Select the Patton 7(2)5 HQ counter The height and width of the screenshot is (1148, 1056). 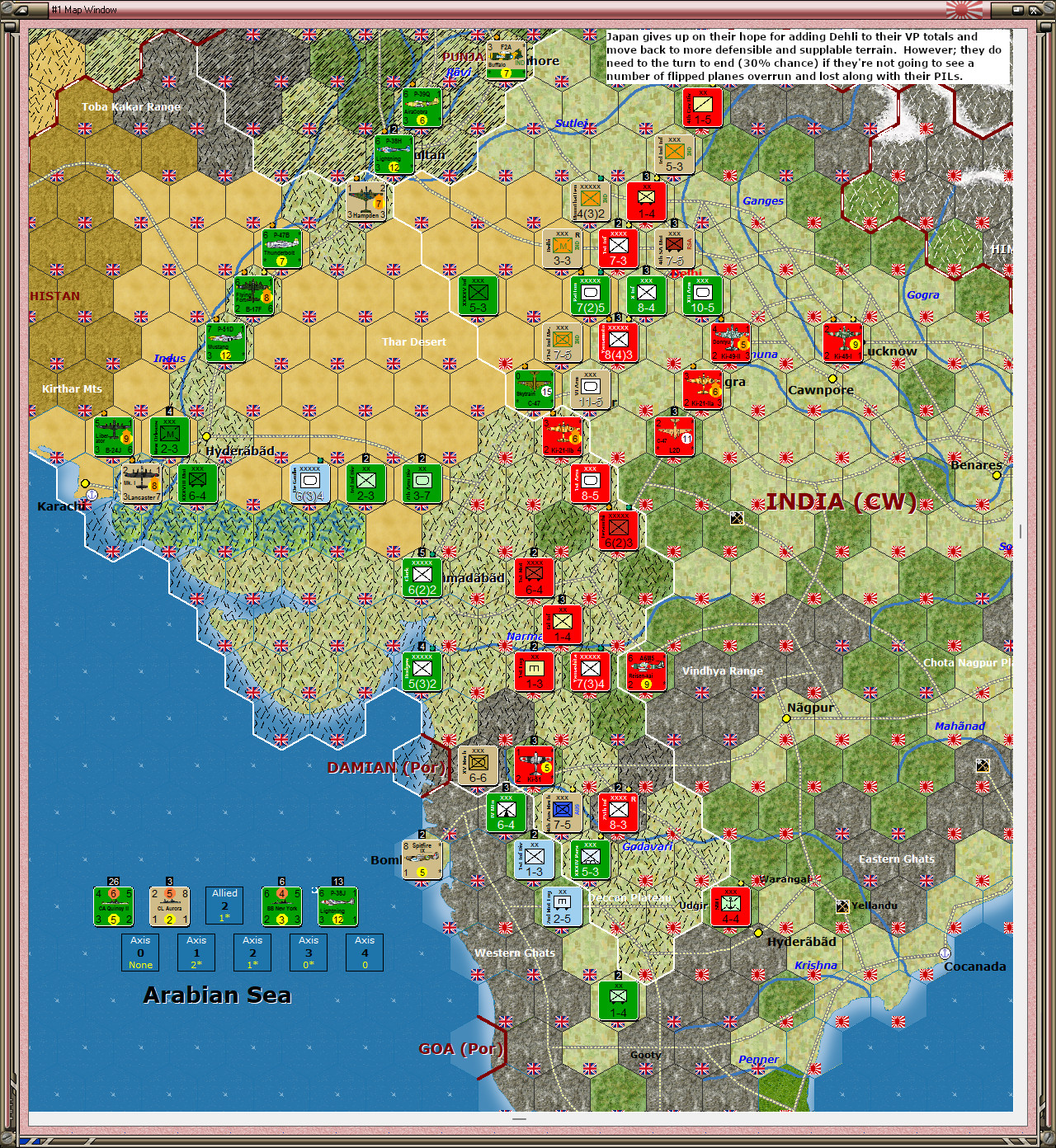tap(591, 296)
